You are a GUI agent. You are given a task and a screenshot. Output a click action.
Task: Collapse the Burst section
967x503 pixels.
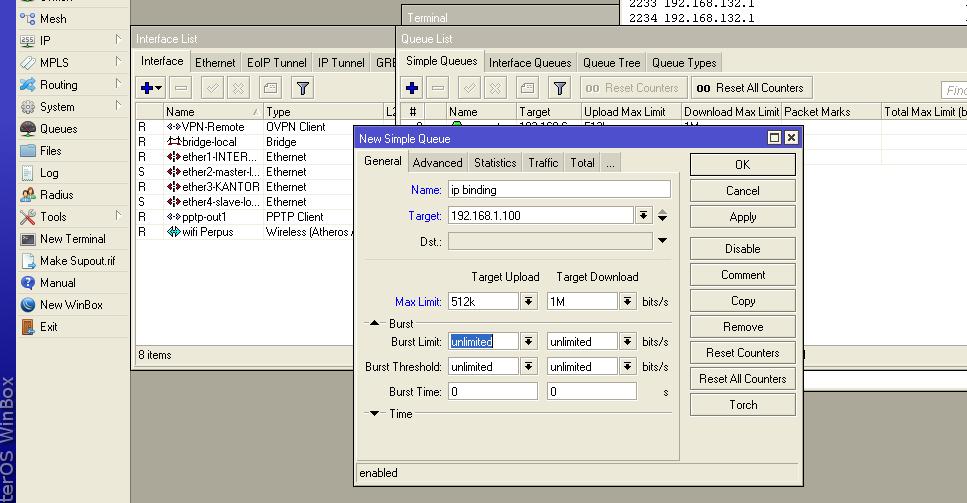click(374, 323)
